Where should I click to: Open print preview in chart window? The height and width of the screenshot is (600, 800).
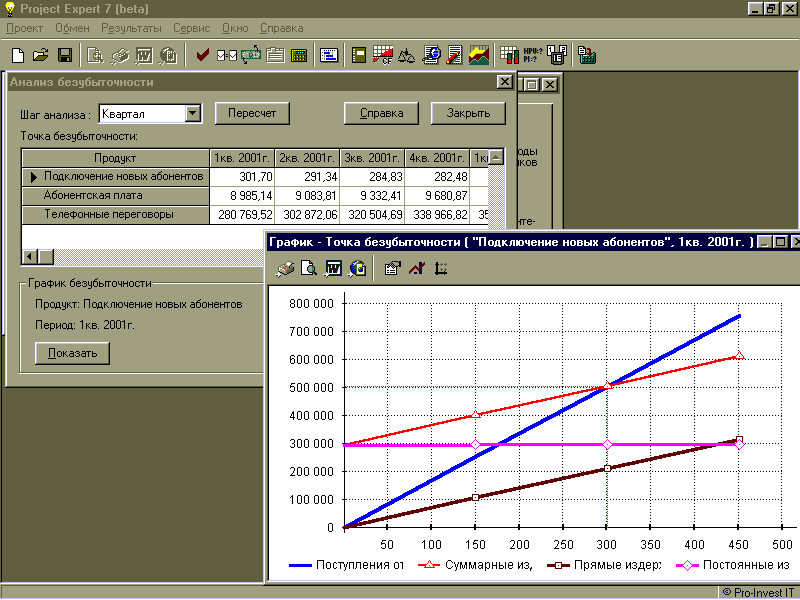[309, 268]
